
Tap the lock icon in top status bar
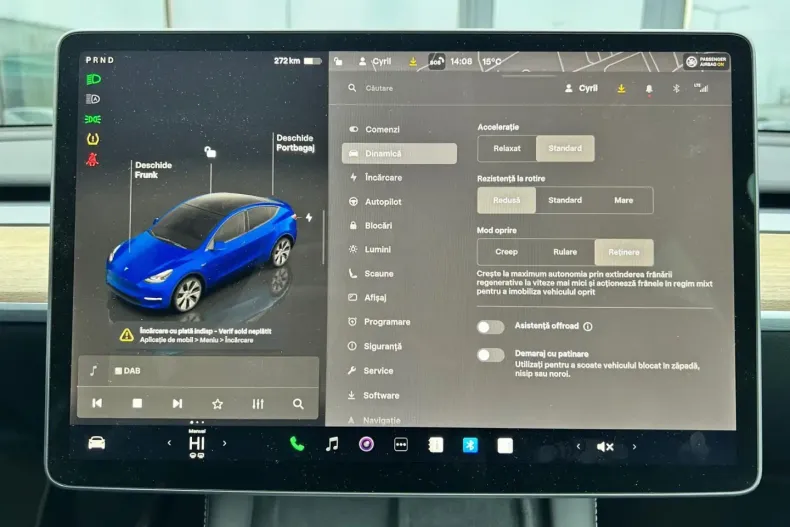(x=338, y=61)
